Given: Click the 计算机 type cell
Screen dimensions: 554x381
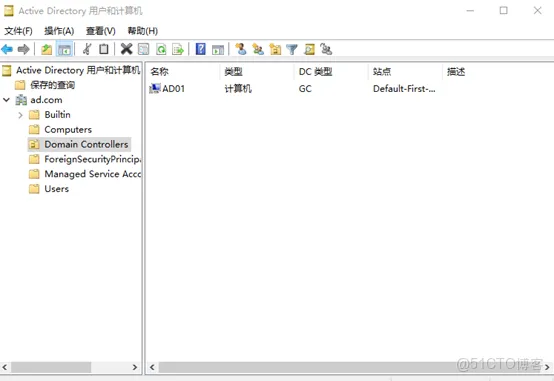Looking at the screenshot, I should coord(238,89).
